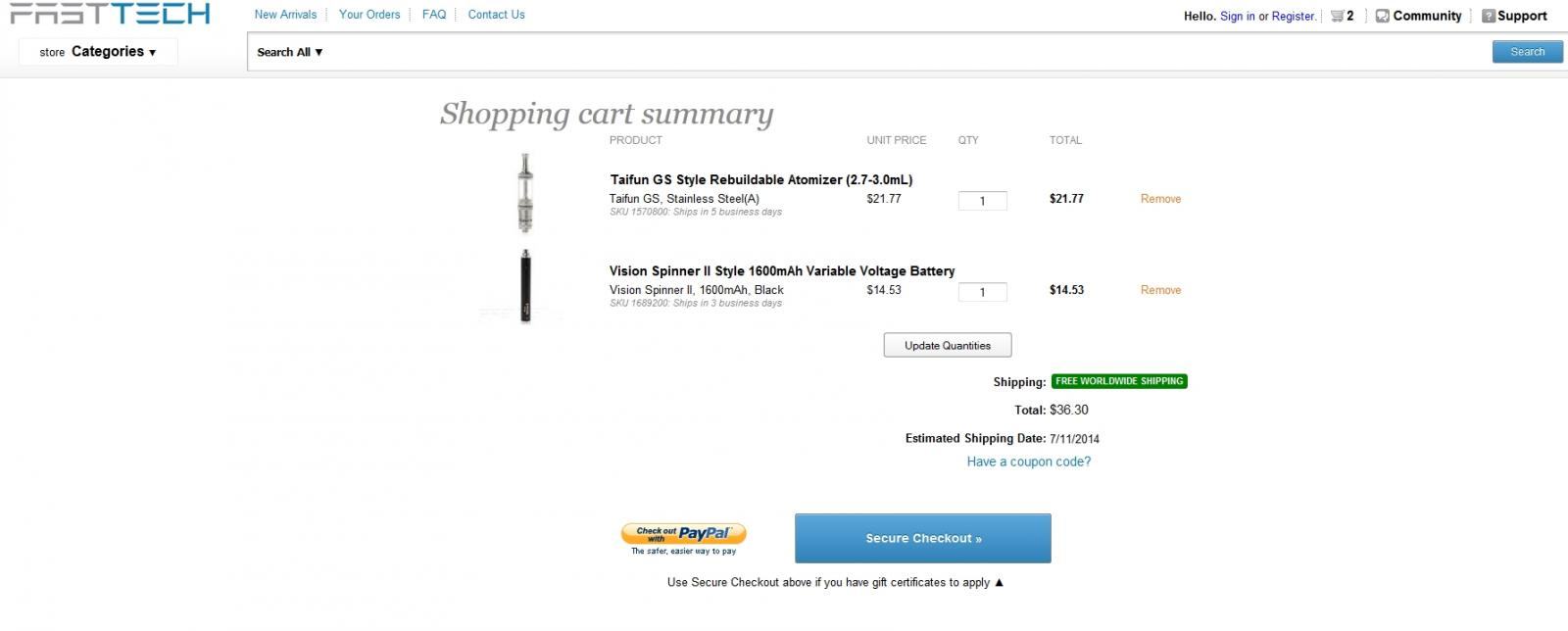Image resolution: width=1568 pixels, height=631 pixels.
Task: Open the shopping cart icon
Action: (1337, 16)
